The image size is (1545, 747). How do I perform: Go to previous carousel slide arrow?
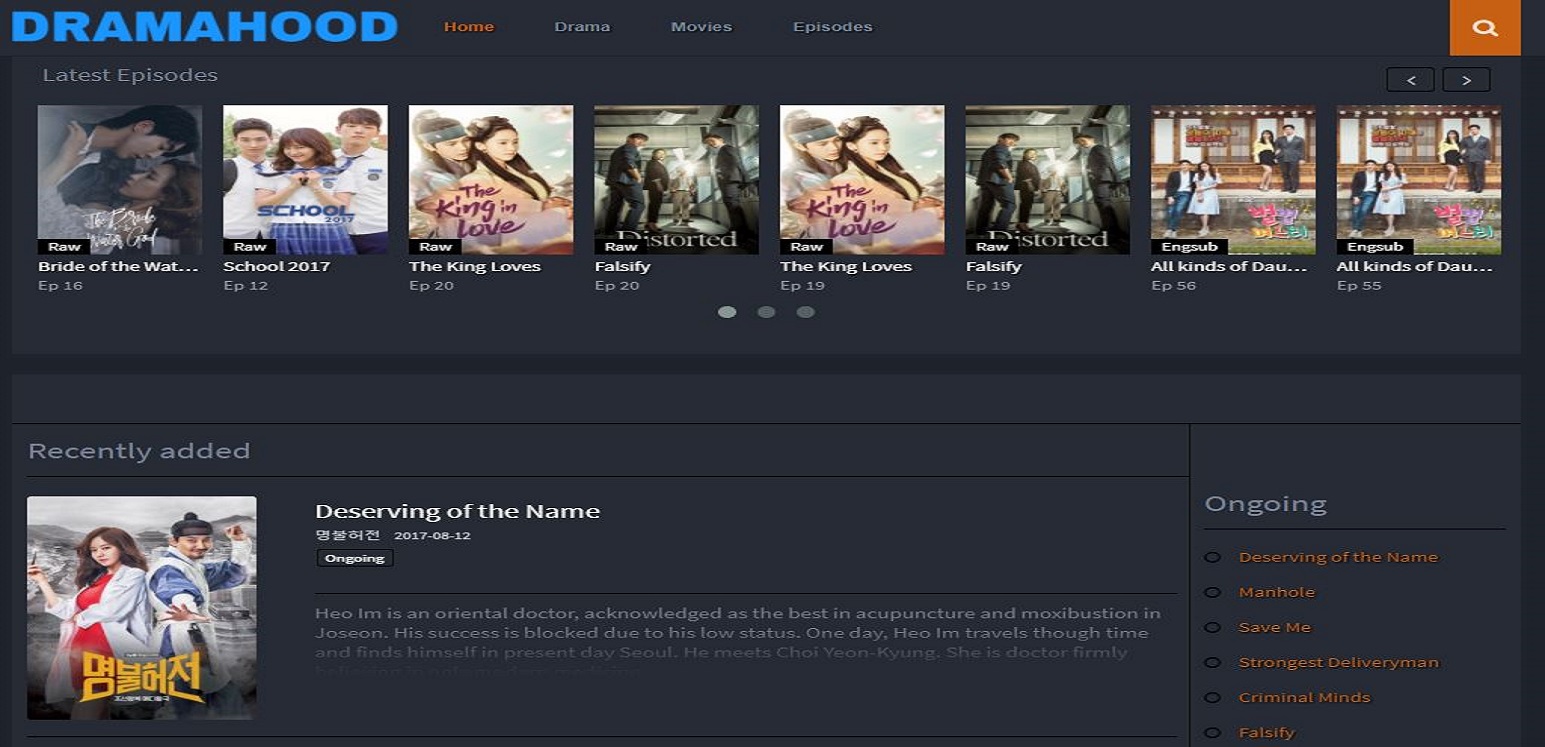(x=1411, y=80)
